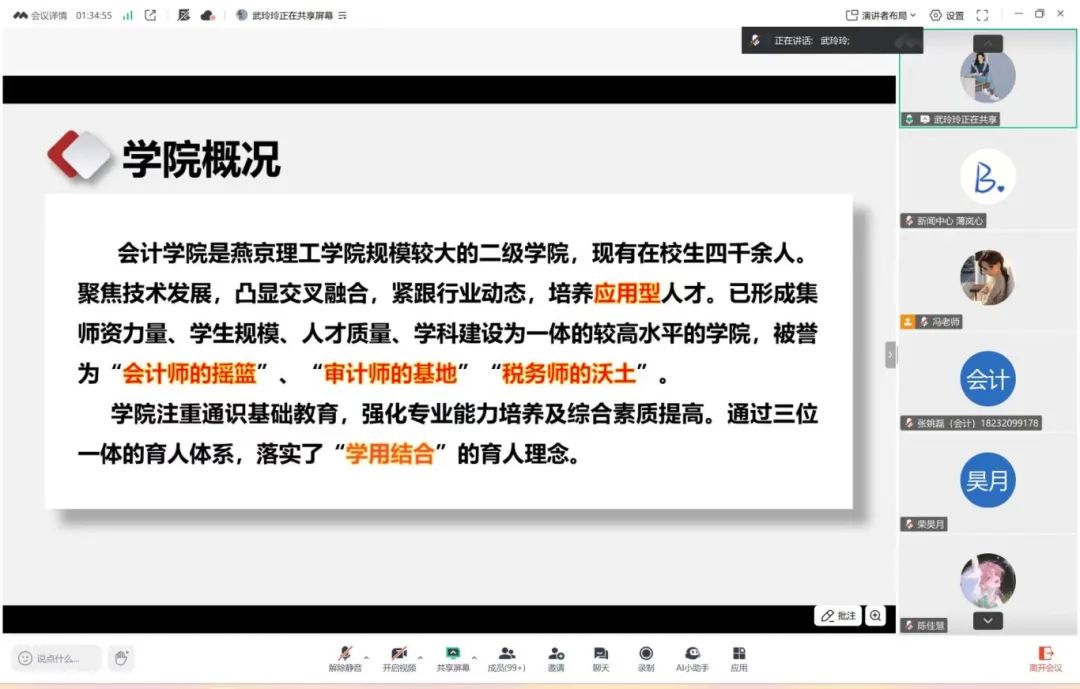Screen dimensions: 1080x689
Task: Unmute microphone with 解除静音 button
Action: pos(345,657)
